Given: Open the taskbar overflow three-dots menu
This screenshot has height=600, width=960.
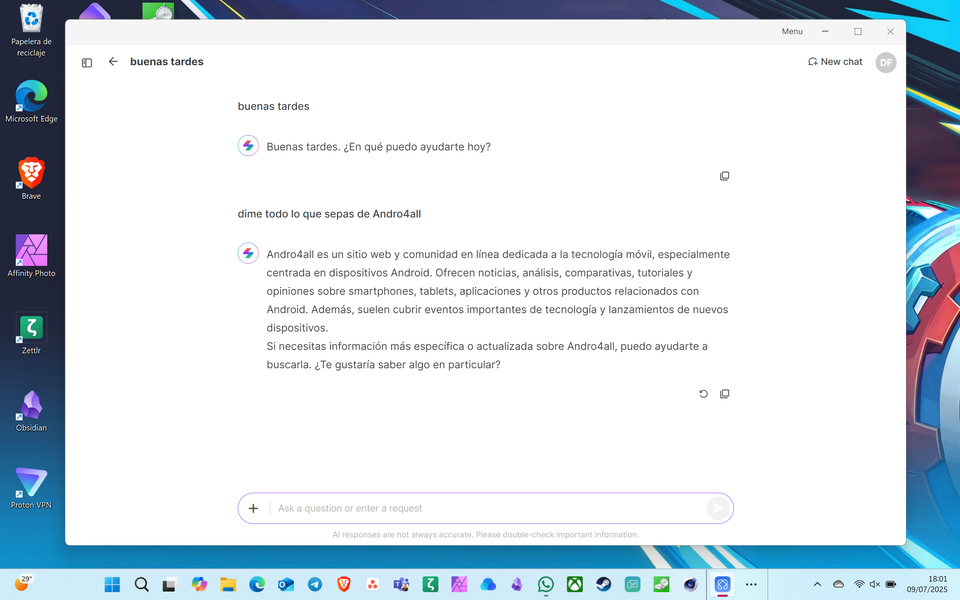Looking at the screenshot, I should [x=751, y=585].
